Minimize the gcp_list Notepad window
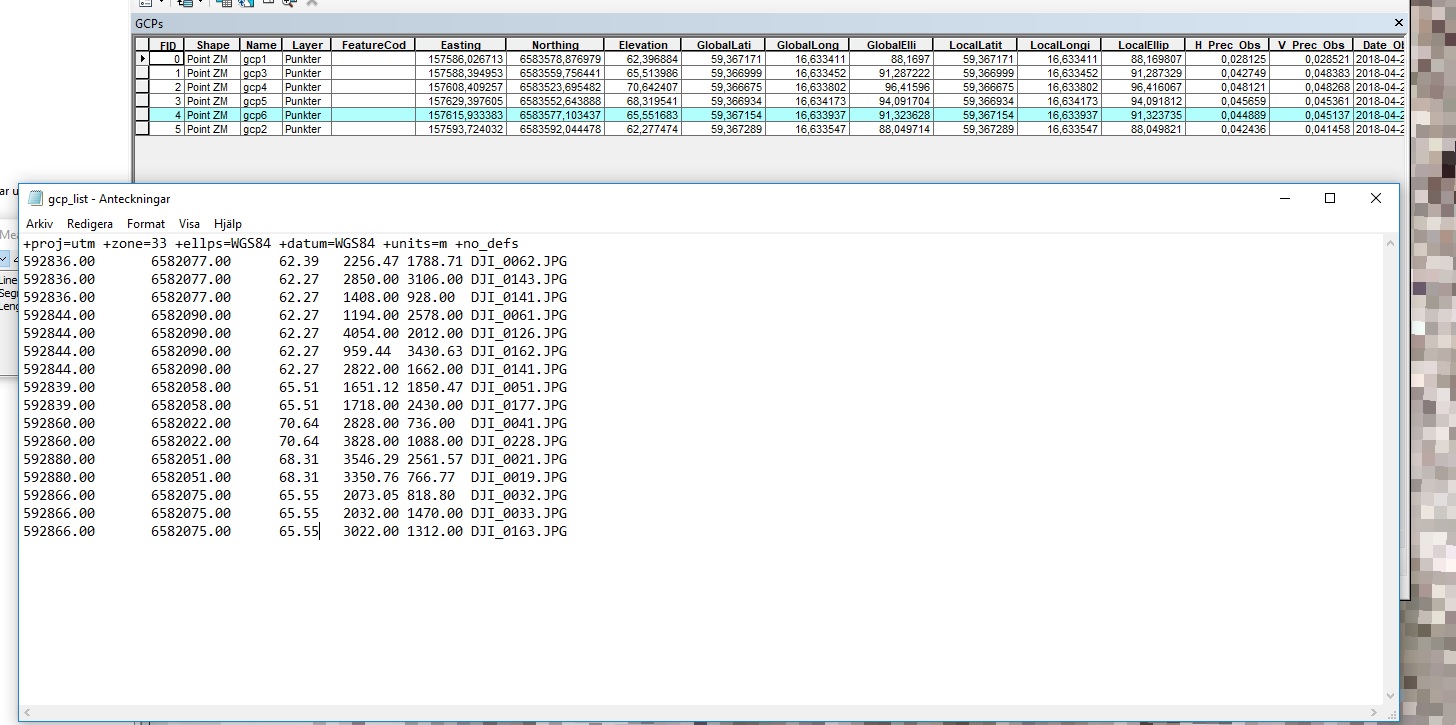Viewport: 1456px width, 725px height. click(1284, 199)
